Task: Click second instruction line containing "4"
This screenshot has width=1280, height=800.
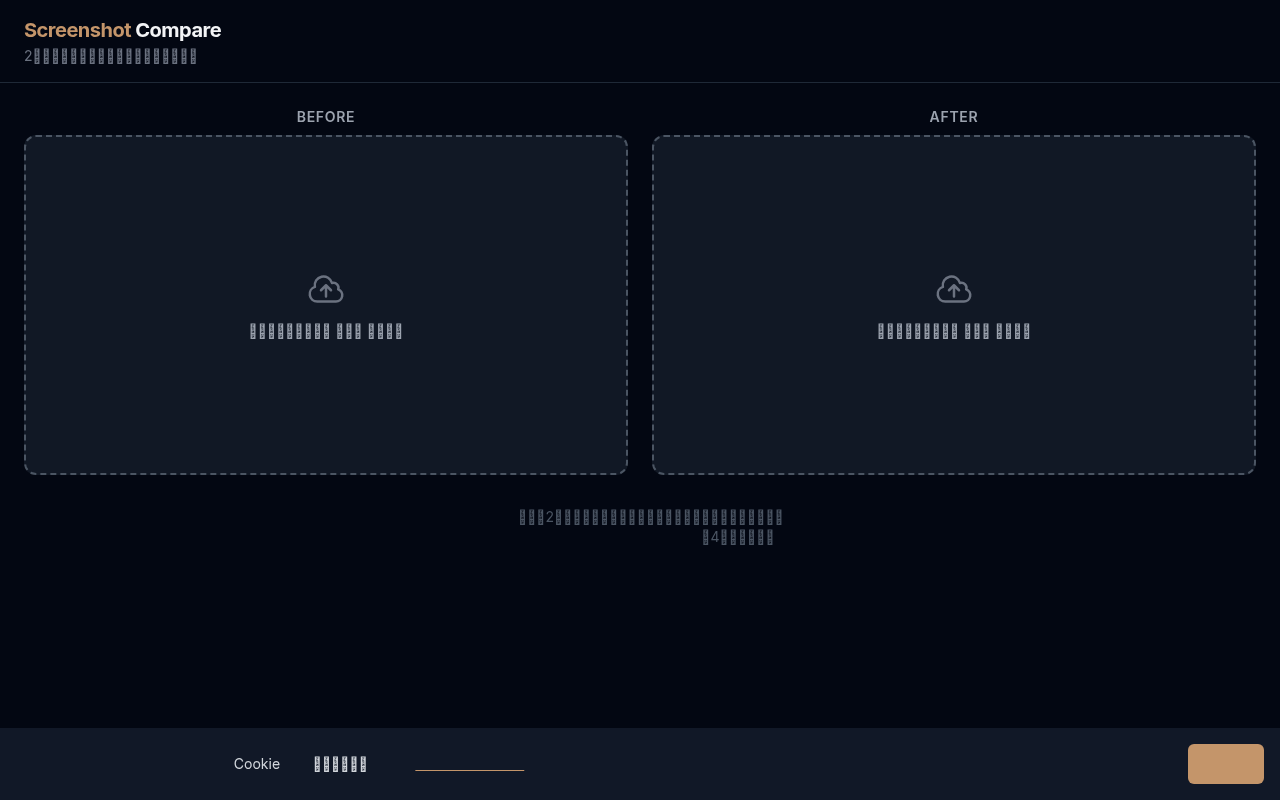Action: coord(738,537)
